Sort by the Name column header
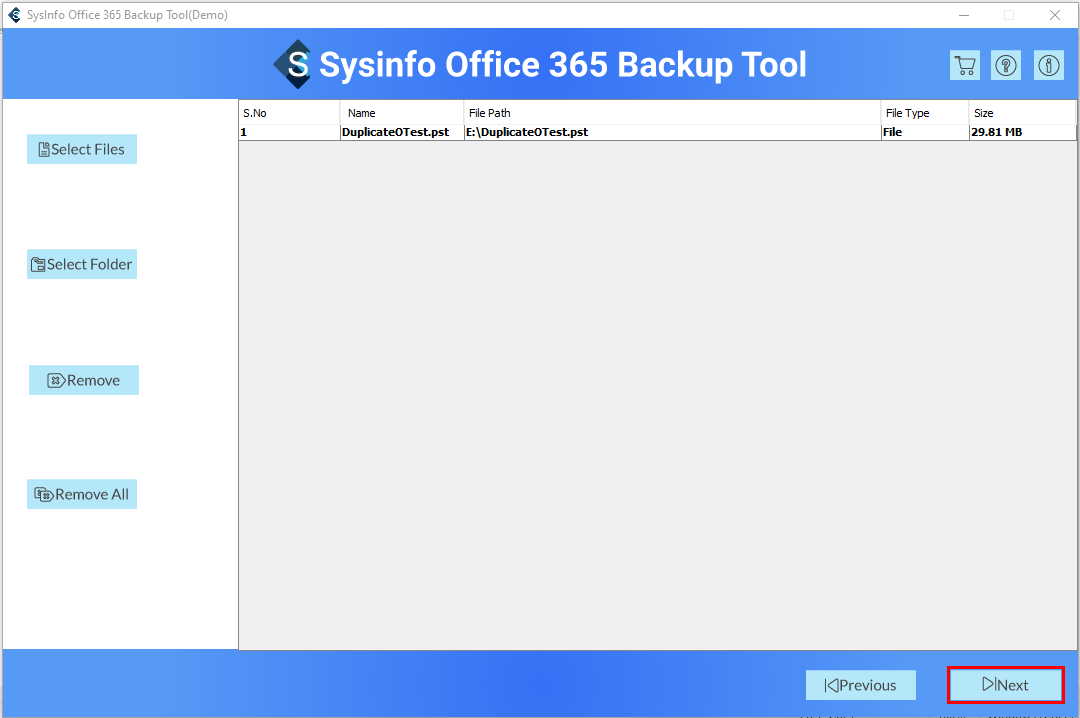This screenshot has height=718, width=1080. [402, 113]
